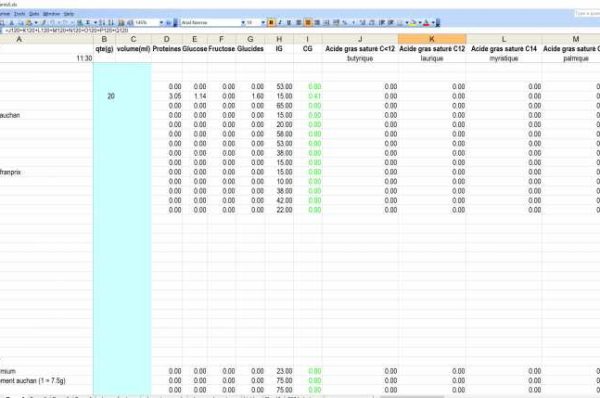Open the font color red swatch
This screenshot has height=398, width=600.
click(426, 23)
